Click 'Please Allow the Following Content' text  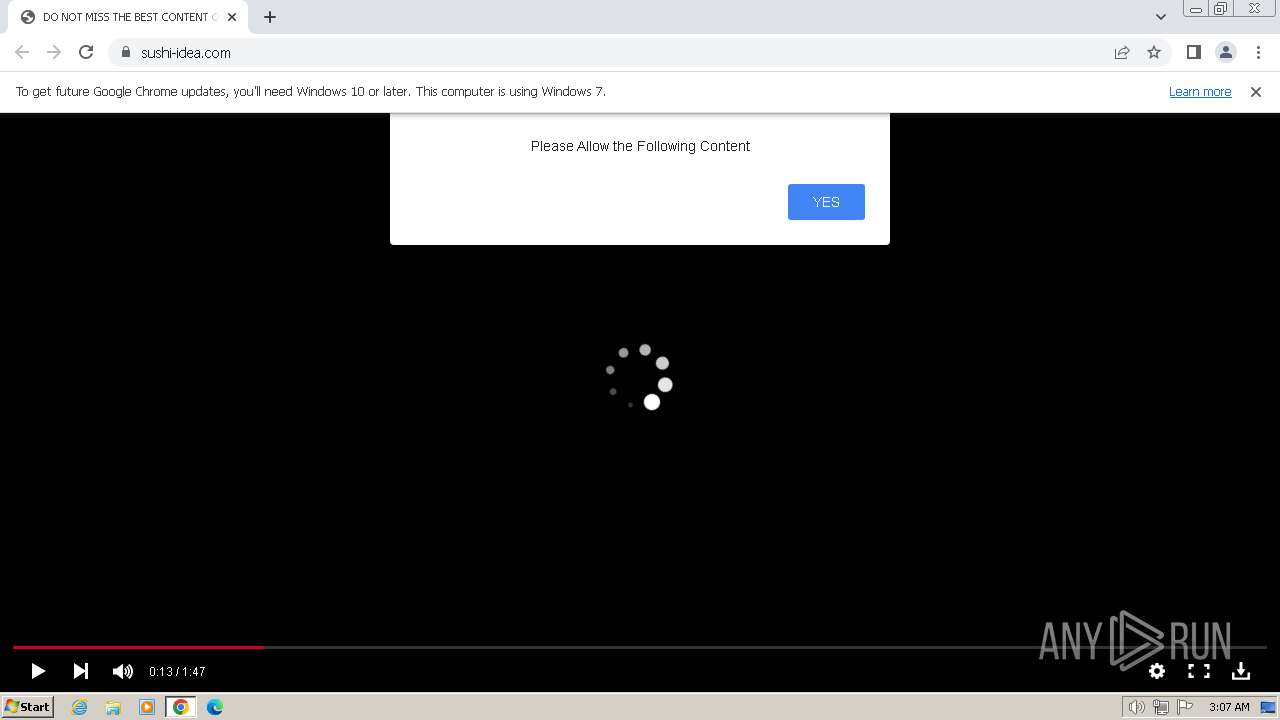[640, 146]
